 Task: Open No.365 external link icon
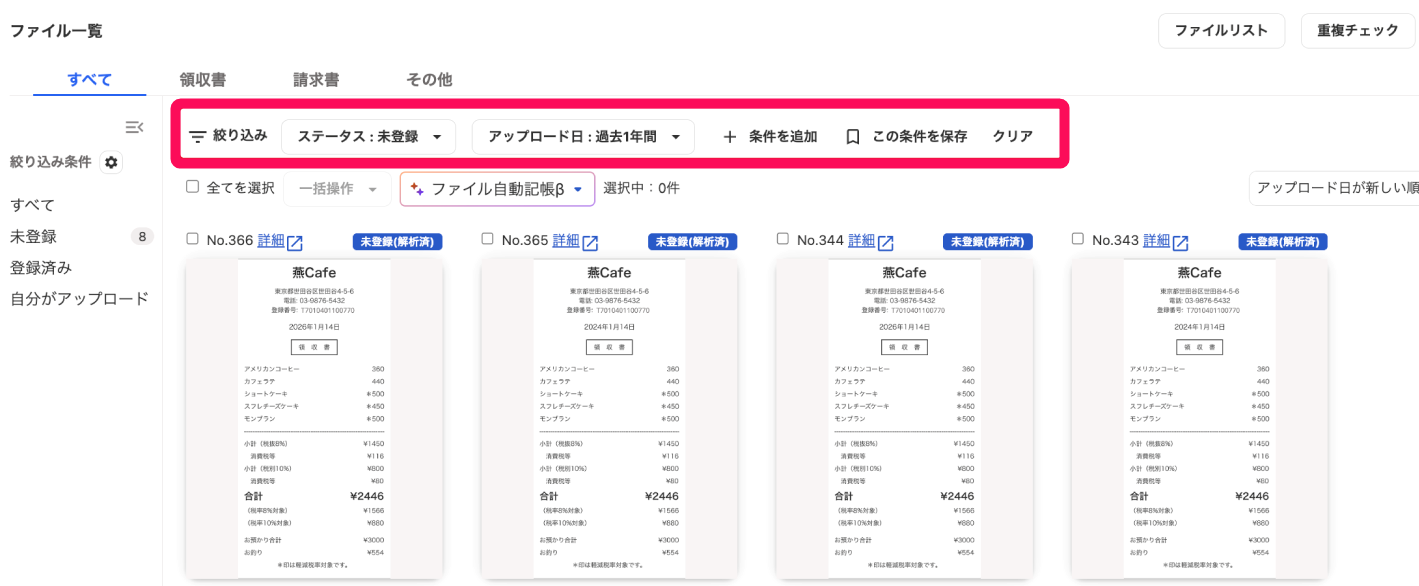pyautogui.click(x=591, y=242)
